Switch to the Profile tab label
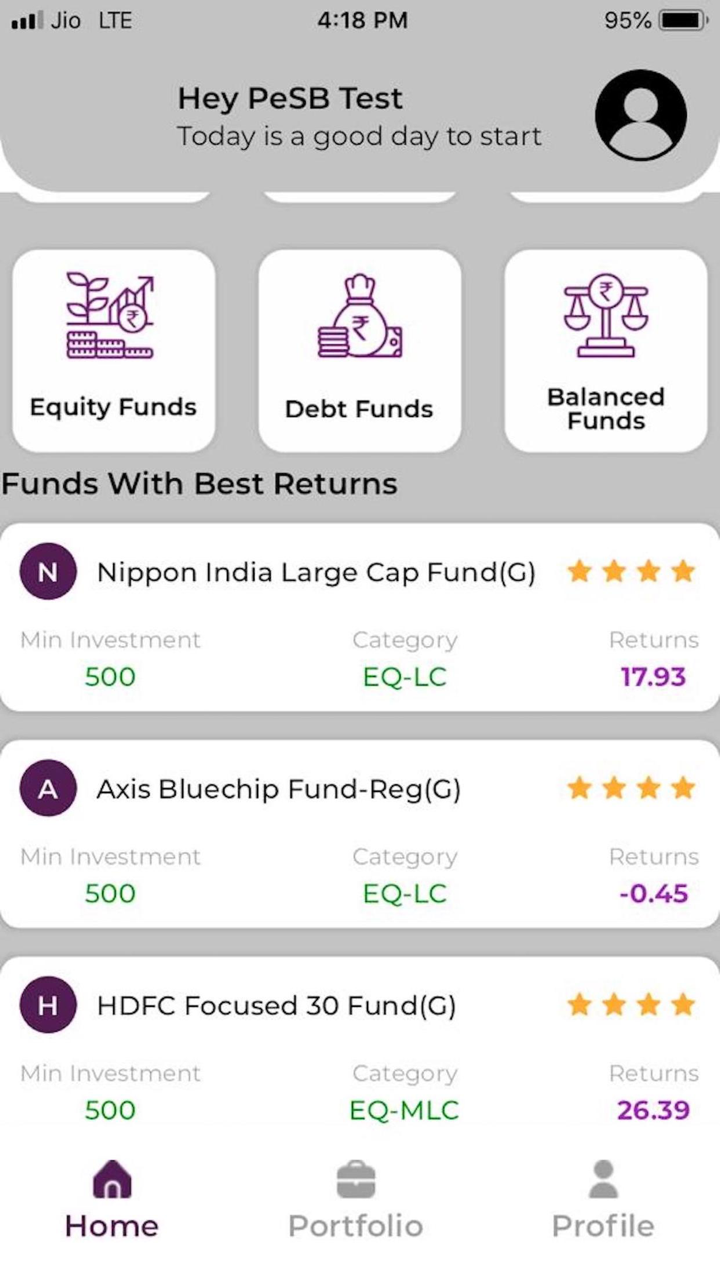 point(603,1226)
